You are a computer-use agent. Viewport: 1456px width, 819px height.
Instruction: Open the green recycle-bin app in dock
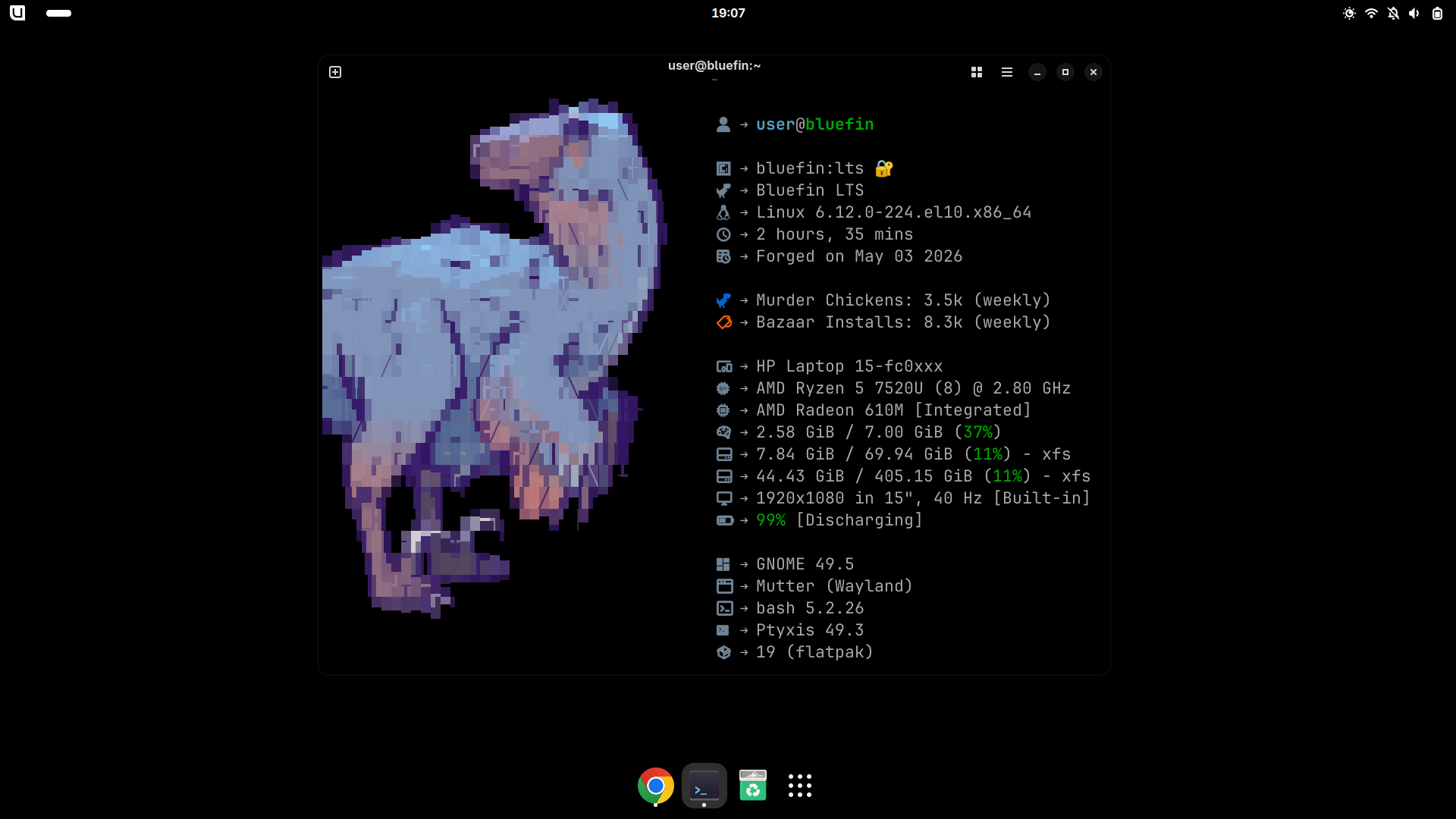pos(753,786)
